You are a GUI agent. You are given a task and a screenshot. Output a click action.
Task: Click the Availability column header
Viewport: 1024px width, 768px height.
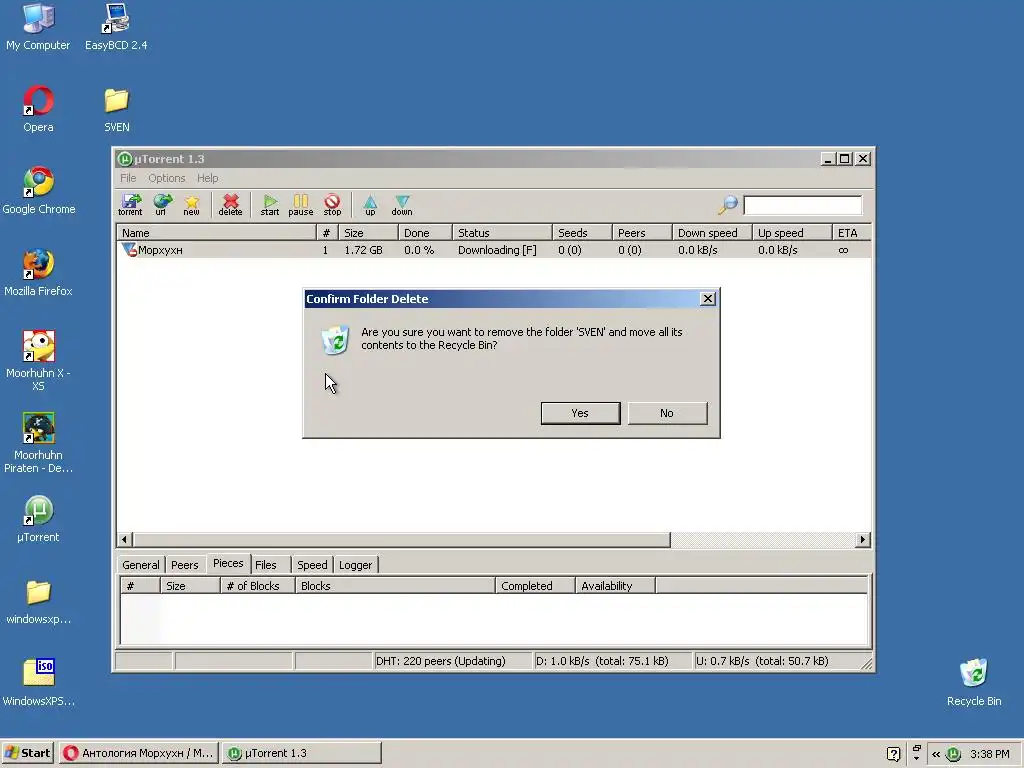pos(615,586)
